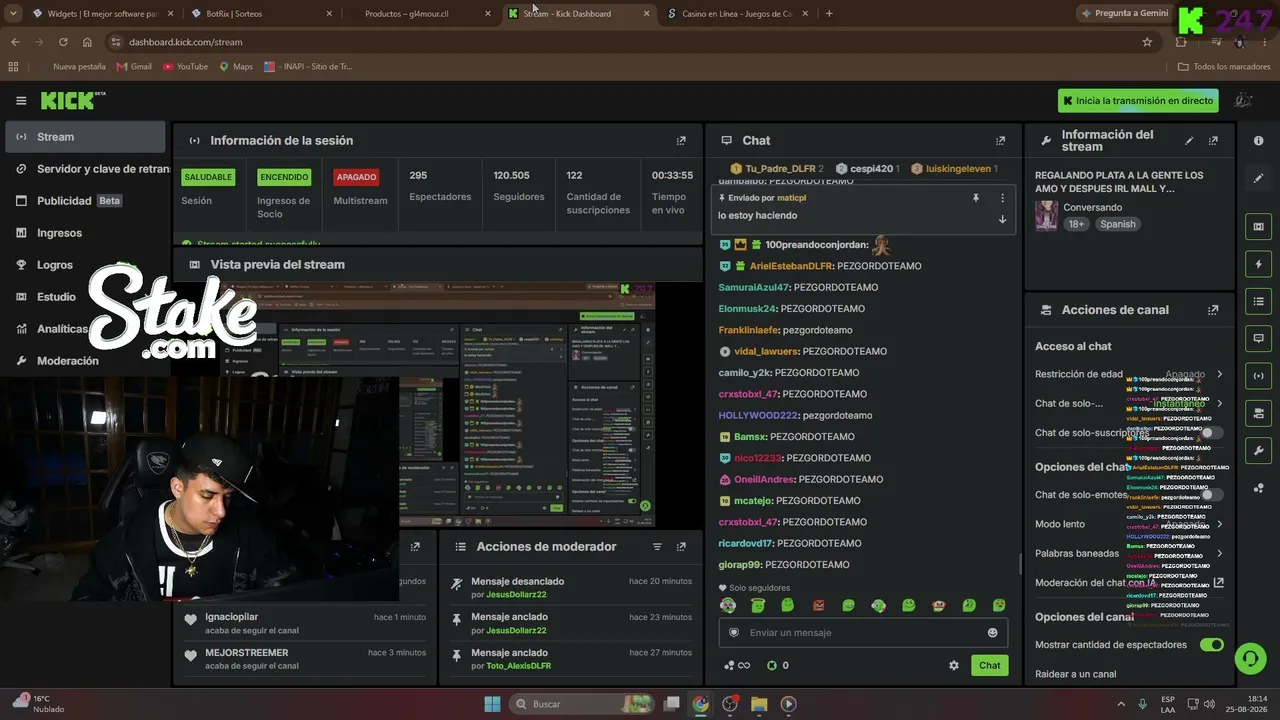Viewport: 1280px width, 720px height.
Task: Click the Raidear a un canal option
Action: 1076,674
